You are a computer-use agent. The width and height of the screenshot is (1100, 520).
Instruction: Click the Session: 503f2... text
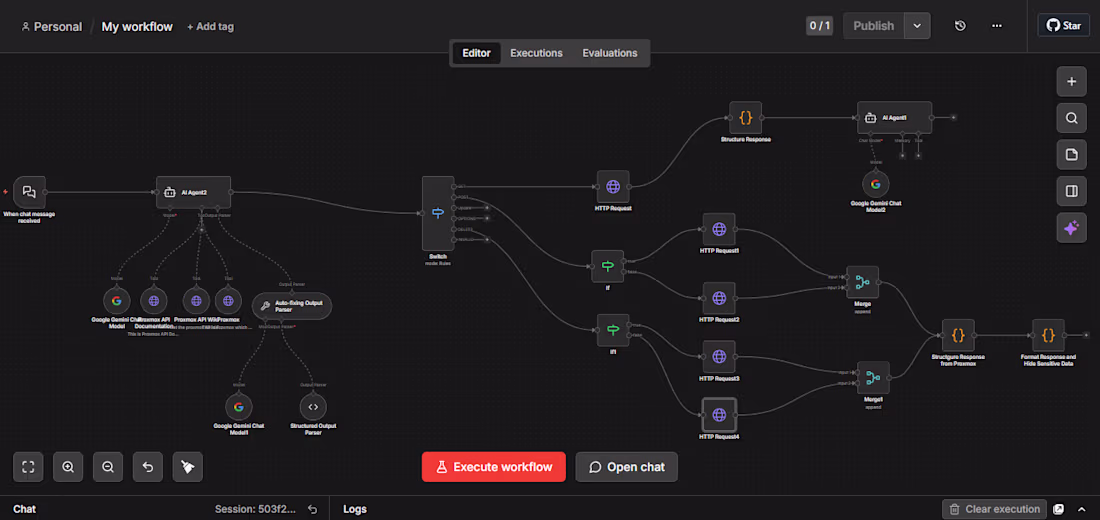[x=255, y=509]
